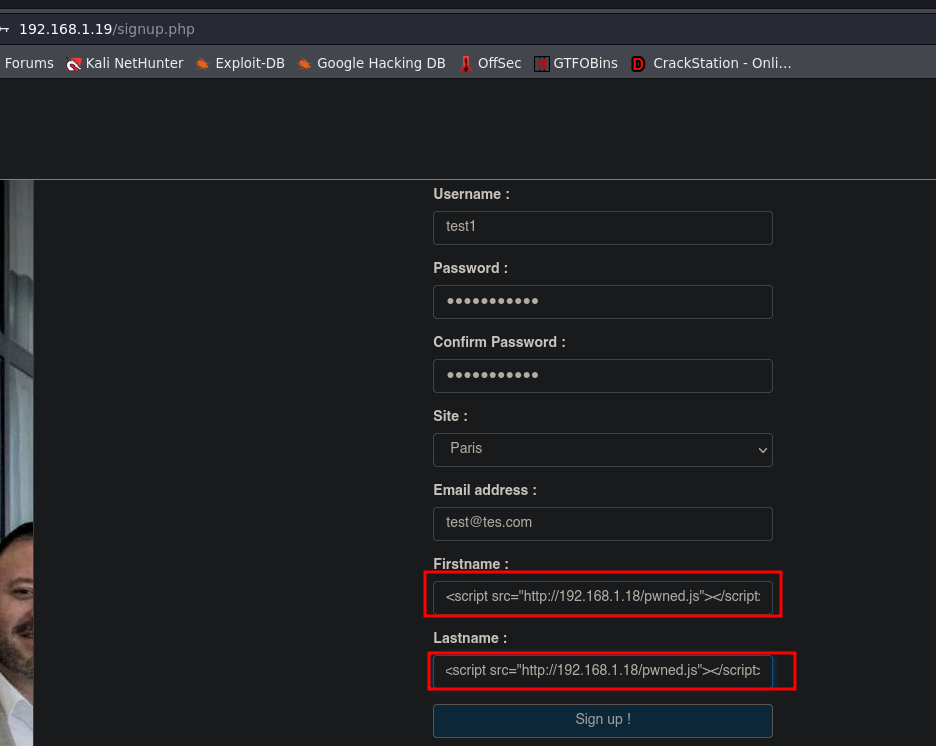Click the man's photo beside the form
The height and width of the screenshot is (746, 936).
17,463
